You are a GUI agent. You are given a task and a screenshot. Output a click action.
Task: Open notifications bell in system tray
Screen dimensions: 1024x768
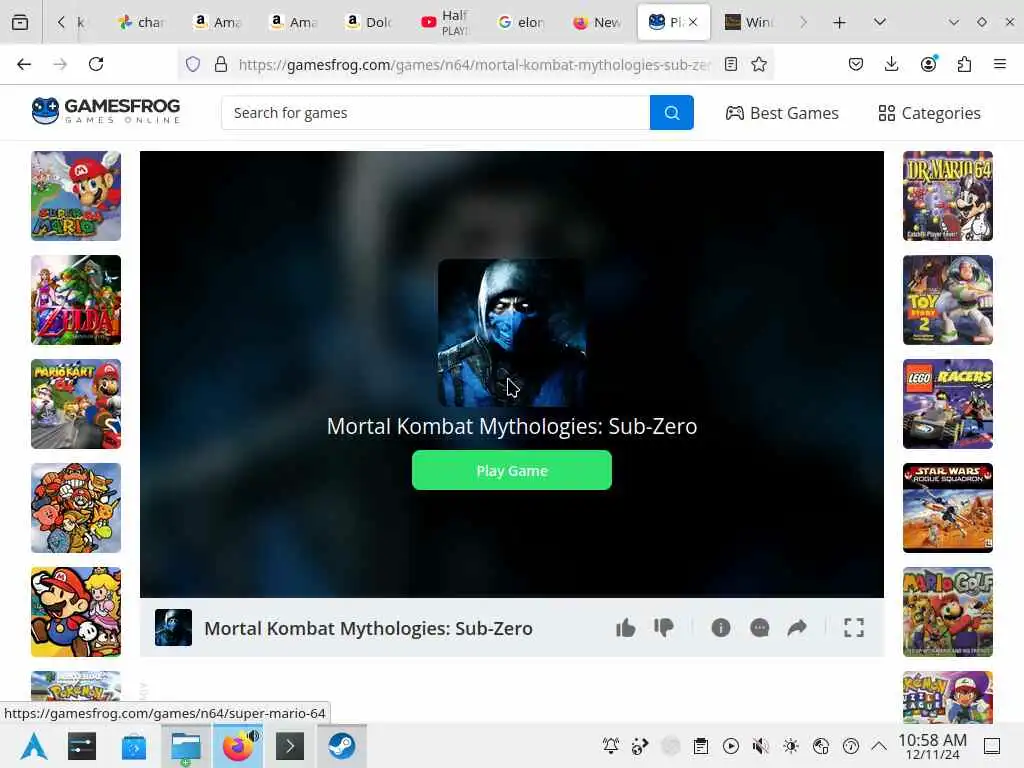(611, 746)
